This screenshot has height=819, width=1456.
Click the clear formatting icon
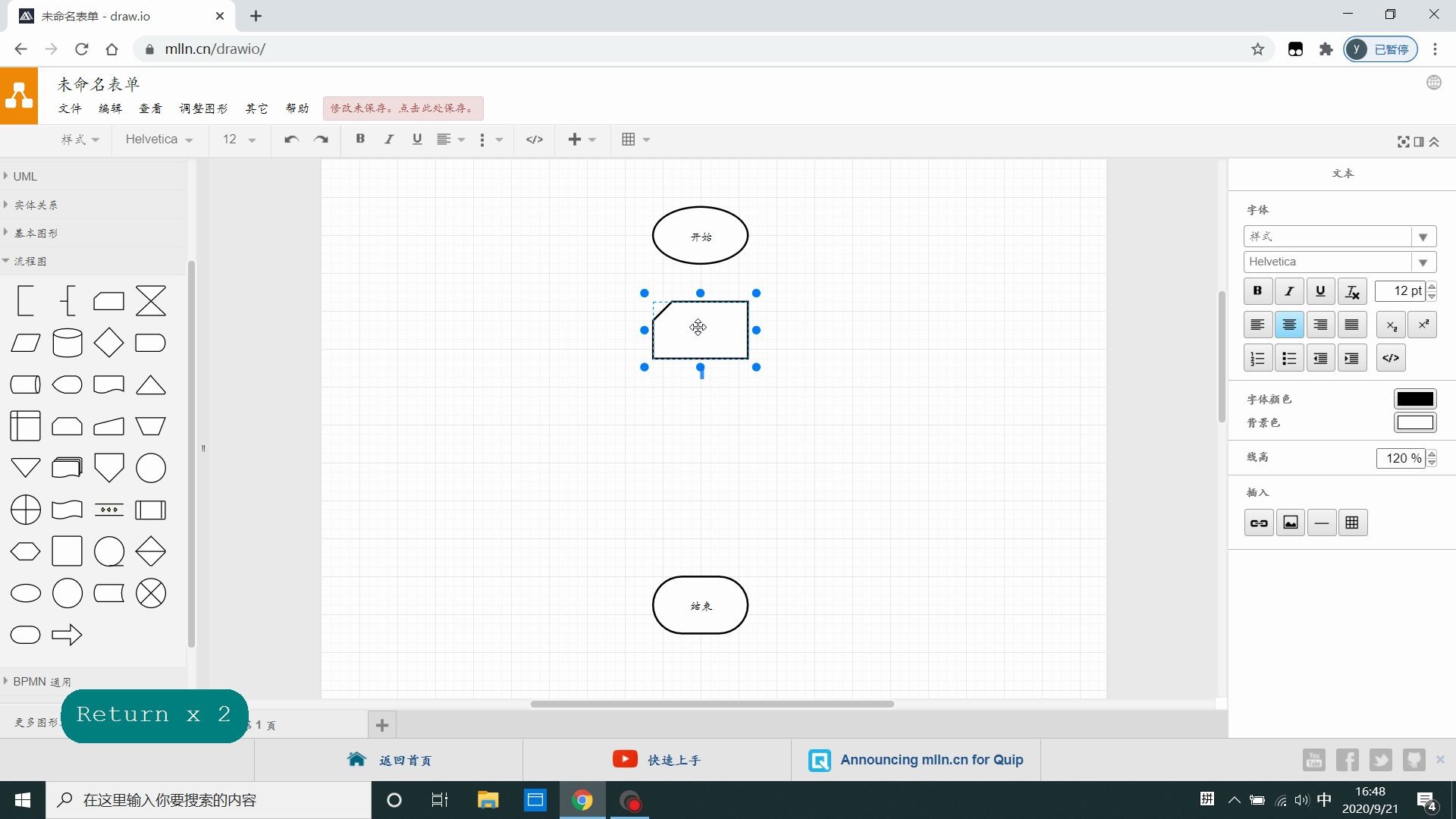point(1352,291)
